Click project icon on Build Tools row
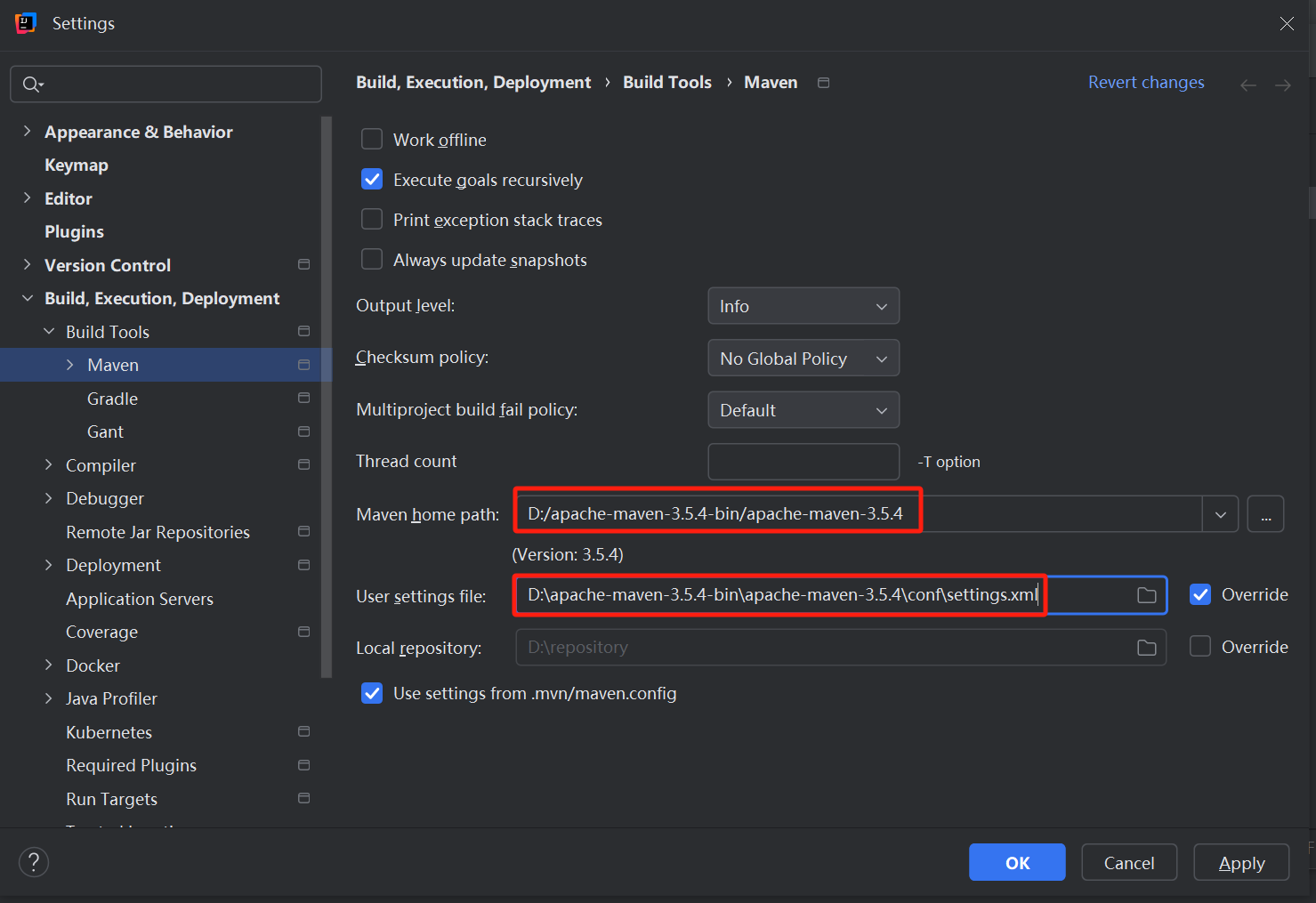The image size is (1316, 903). click(x=303, y=332)
